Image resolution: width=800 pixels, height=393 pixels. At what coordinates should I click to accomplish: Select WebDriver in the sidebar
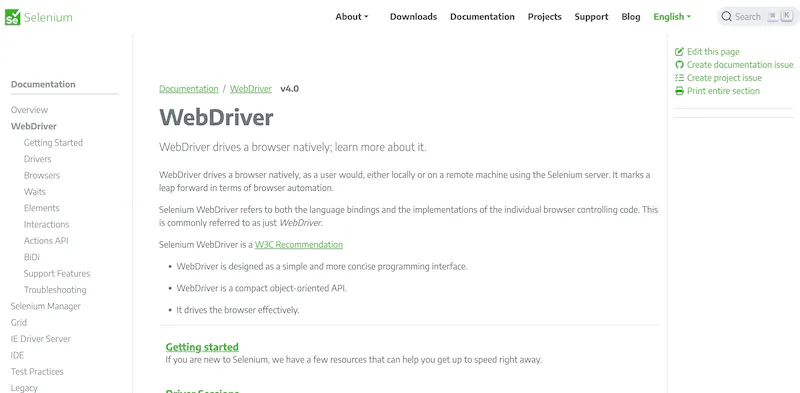[x=34, y=126]
